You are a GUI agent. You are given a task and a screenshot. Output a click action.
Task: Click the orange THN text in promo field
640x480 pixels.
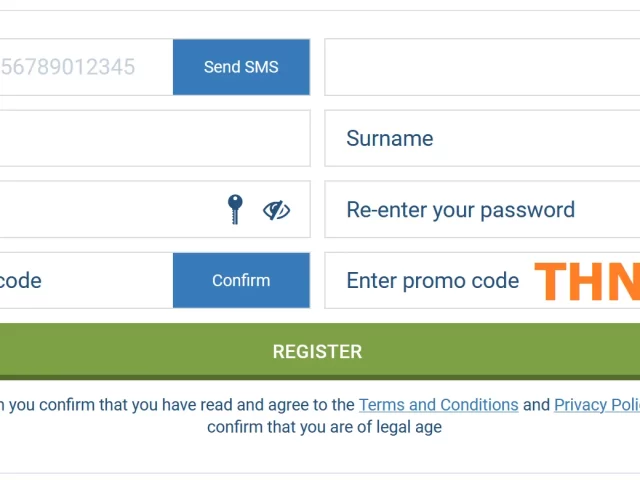tap(587, 281)
